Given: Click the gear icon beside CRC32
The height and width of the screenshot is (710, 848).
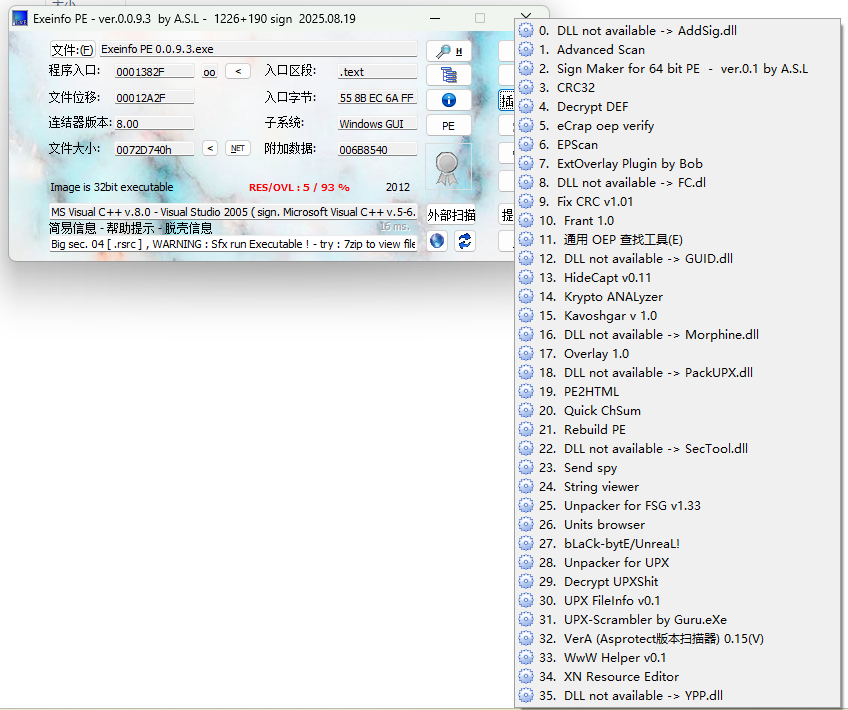Looking at the screenshot, I should tap(526, 87).
